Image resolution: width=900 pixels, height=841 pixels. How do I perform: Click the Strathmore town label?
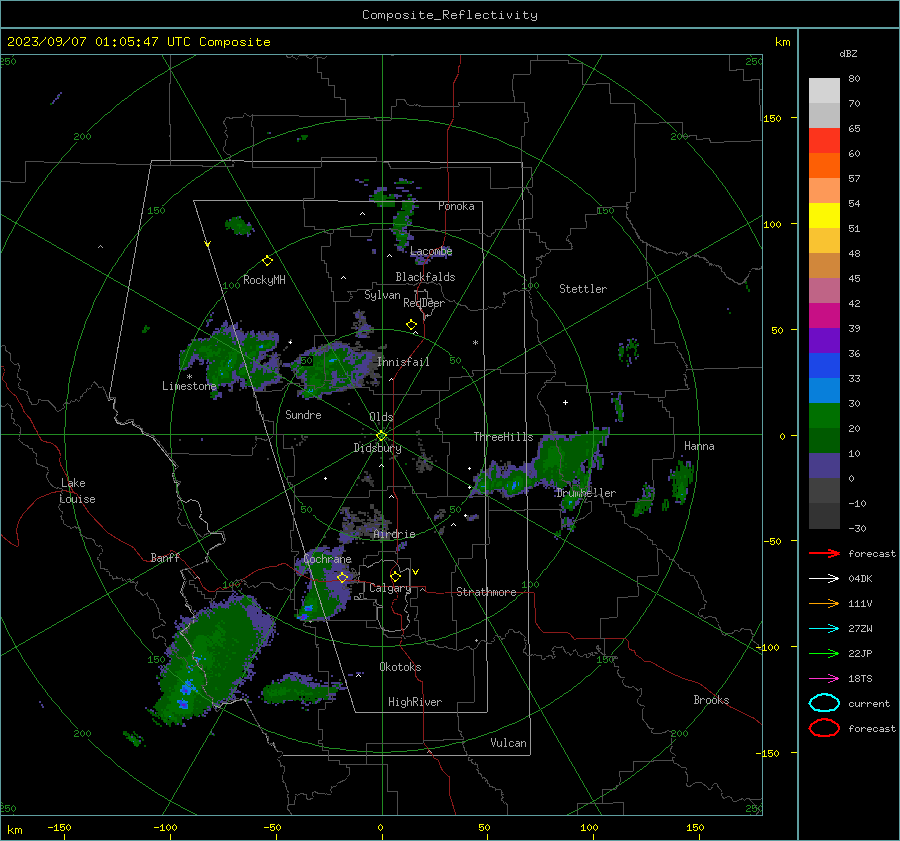486,592
